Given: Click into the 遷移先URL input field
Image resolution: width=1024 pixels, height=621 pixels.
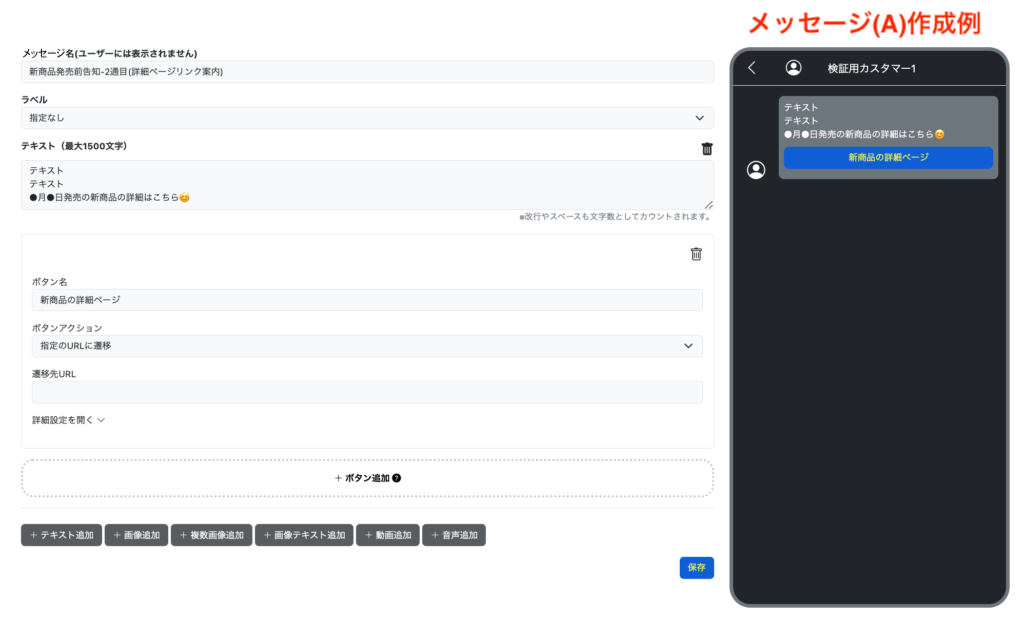Looking at the screenshot, I should 367,392.
